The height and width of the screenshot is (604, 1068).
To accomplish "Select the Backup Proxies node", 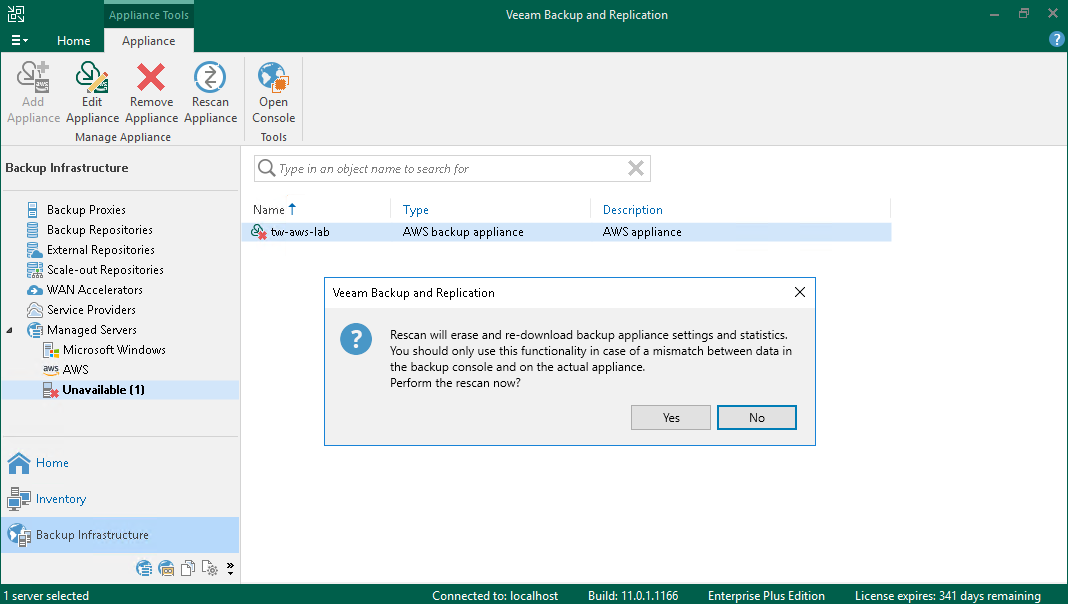I will click(x=86, y=210).
